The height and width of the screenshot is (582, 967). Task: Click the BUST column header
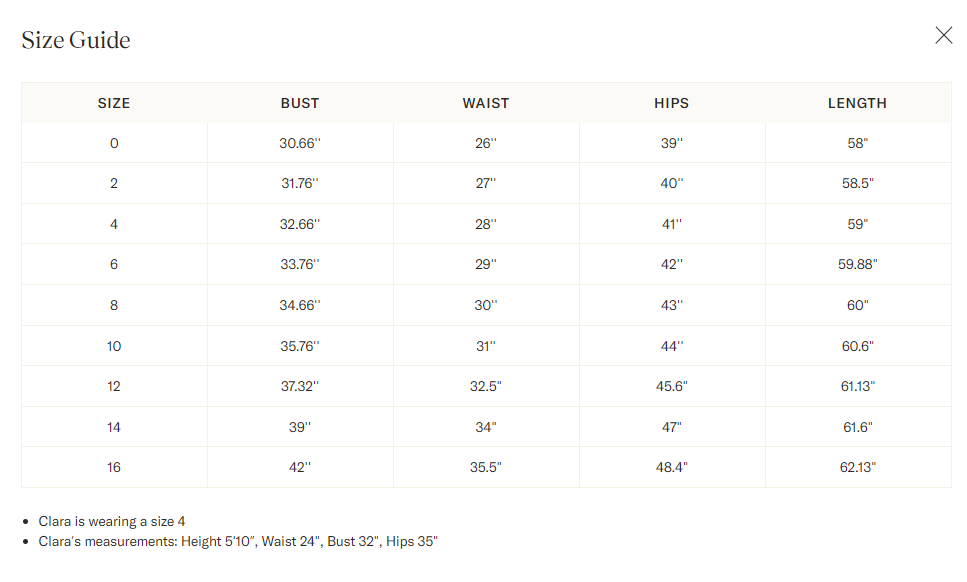coord(300,103)
